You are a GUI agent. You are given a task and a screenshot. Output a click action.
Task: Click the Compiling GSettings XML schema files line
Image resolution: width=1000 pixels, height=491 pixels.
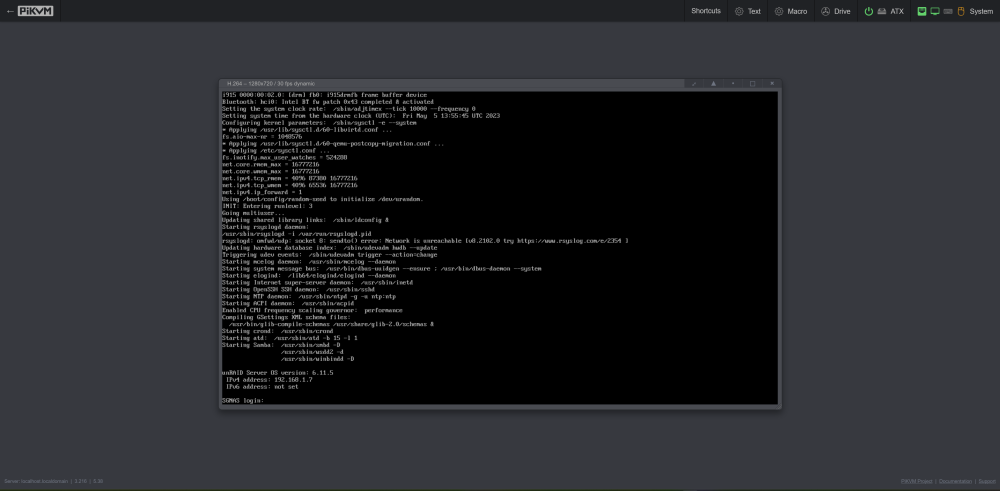(x=286, y=317)
